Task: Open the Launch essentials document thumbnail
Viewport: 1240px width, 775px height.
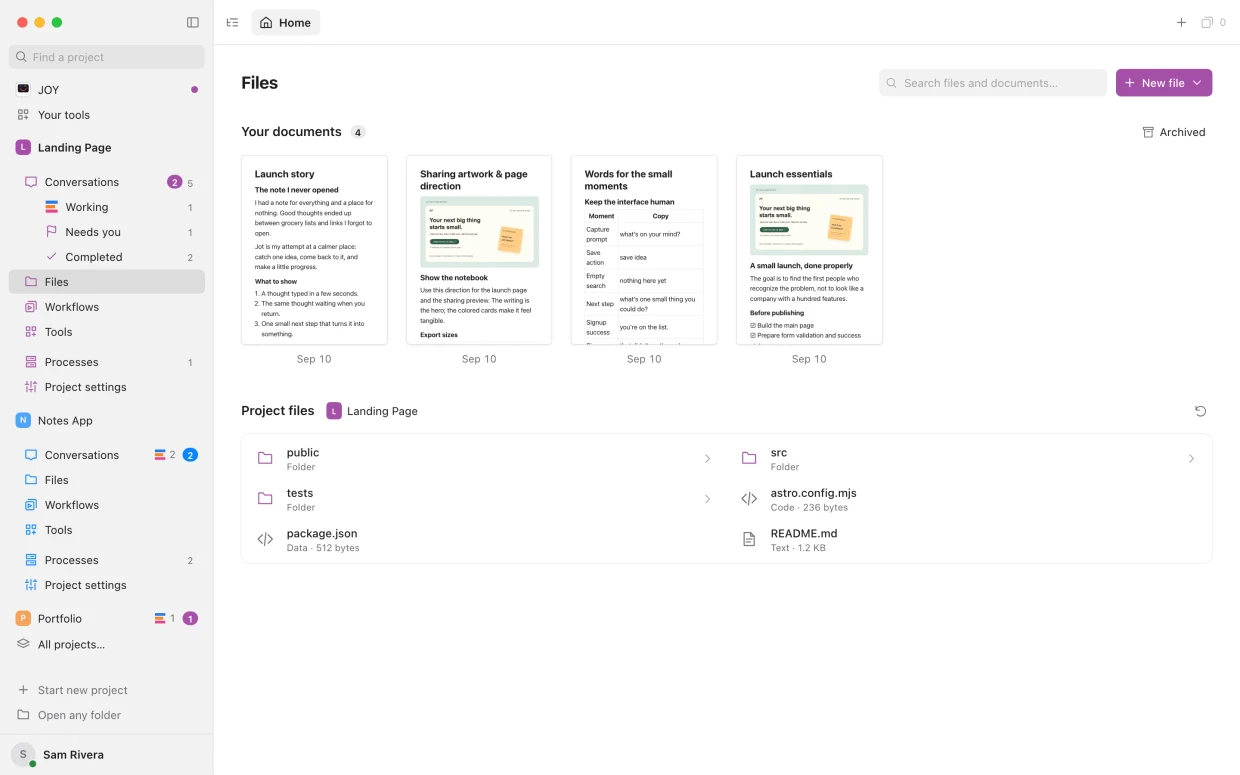Action: point(809,250)
